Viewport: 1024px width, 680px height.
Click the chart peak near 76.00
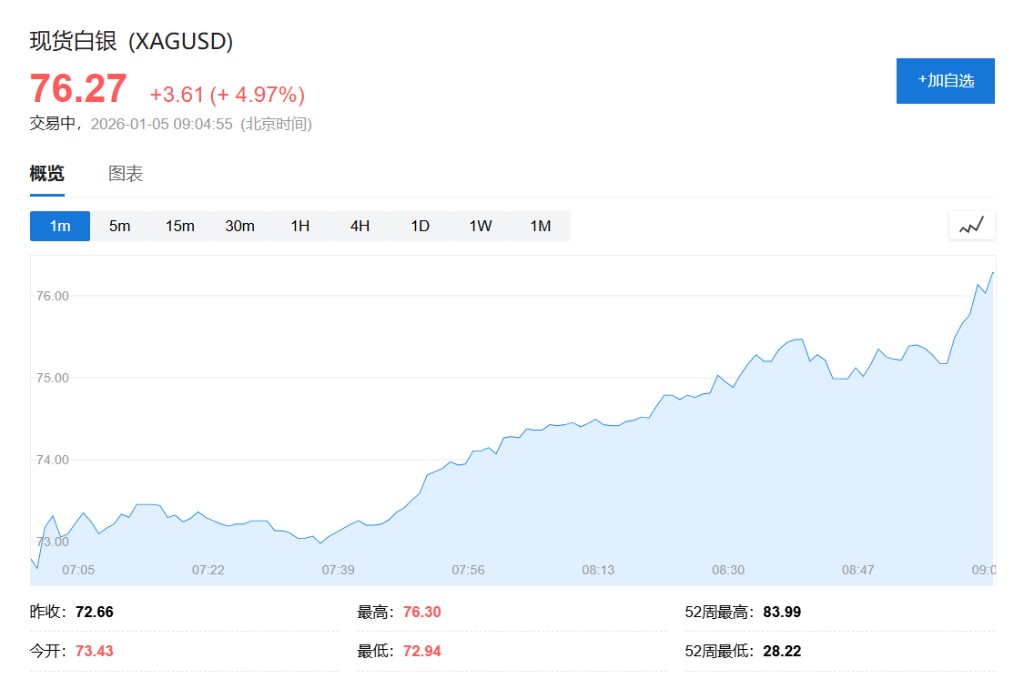point(992,273)
